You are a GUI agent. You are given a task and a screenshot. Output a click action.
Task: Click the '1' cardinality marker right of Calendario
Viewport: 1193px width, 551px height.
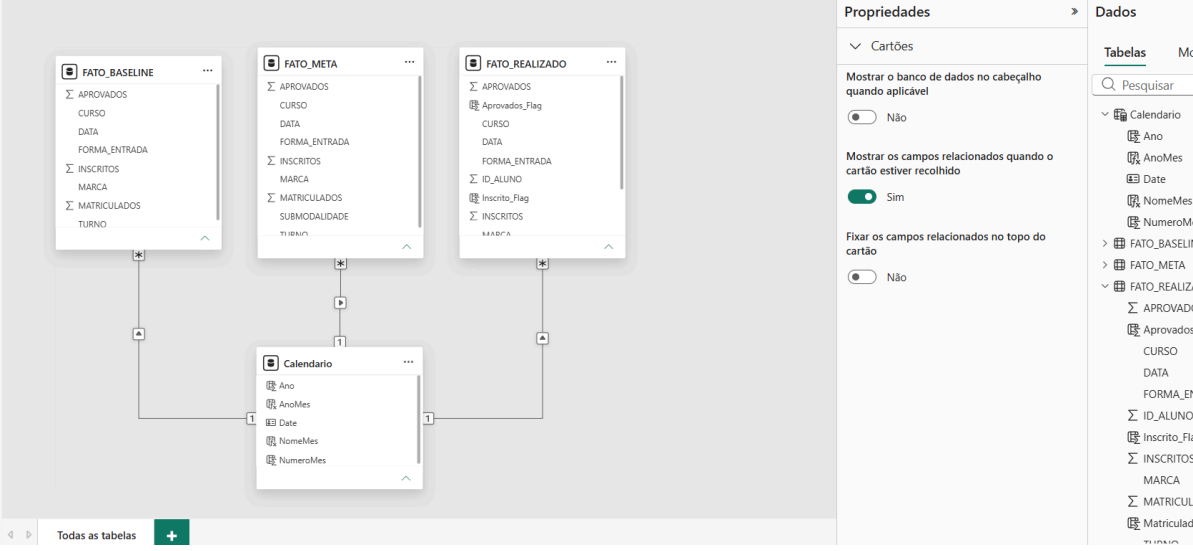428,419
